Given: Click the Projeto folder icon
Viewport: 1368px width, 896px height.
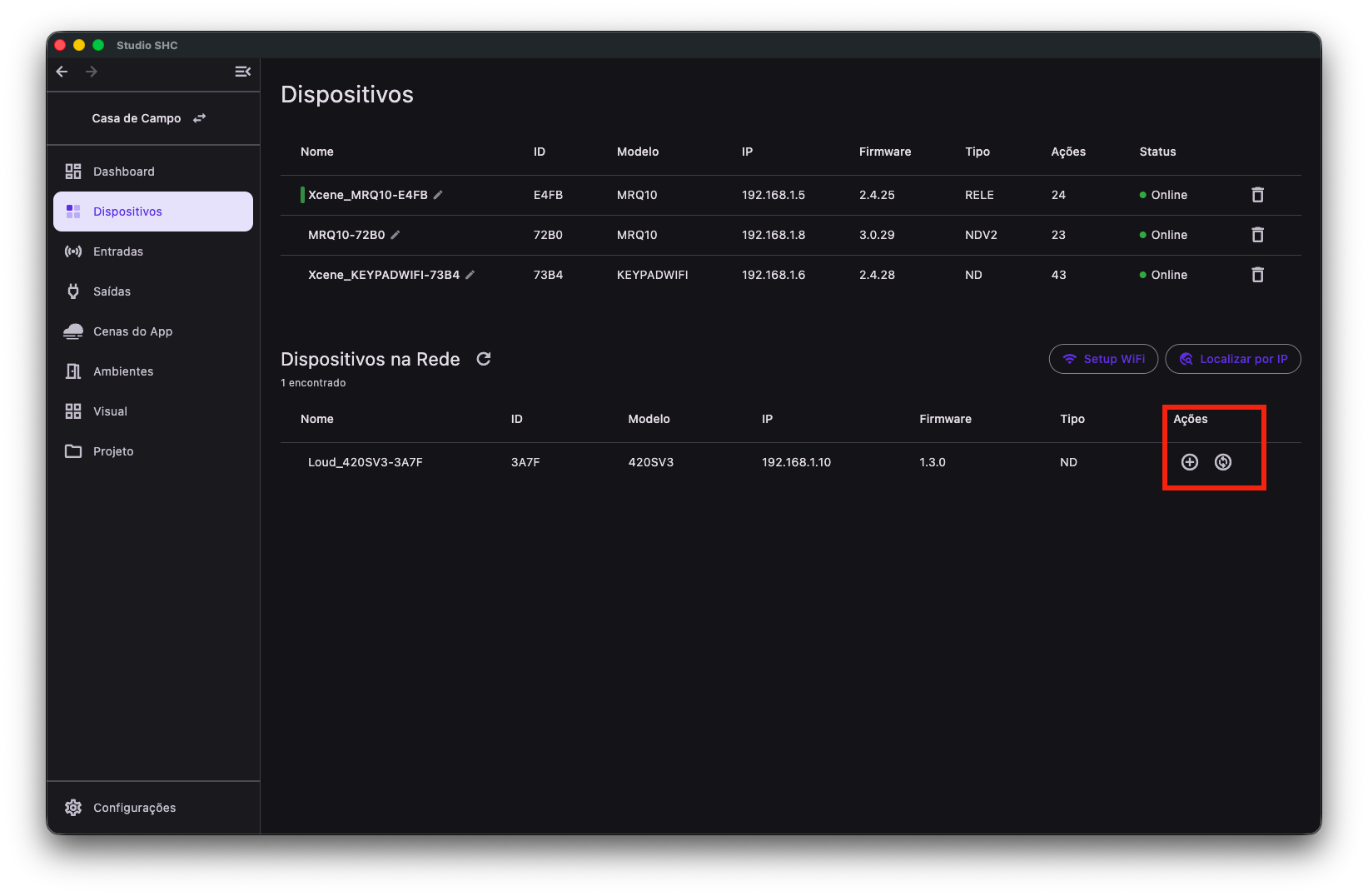Looking at the screenshot, I should [x=73, y=451].
